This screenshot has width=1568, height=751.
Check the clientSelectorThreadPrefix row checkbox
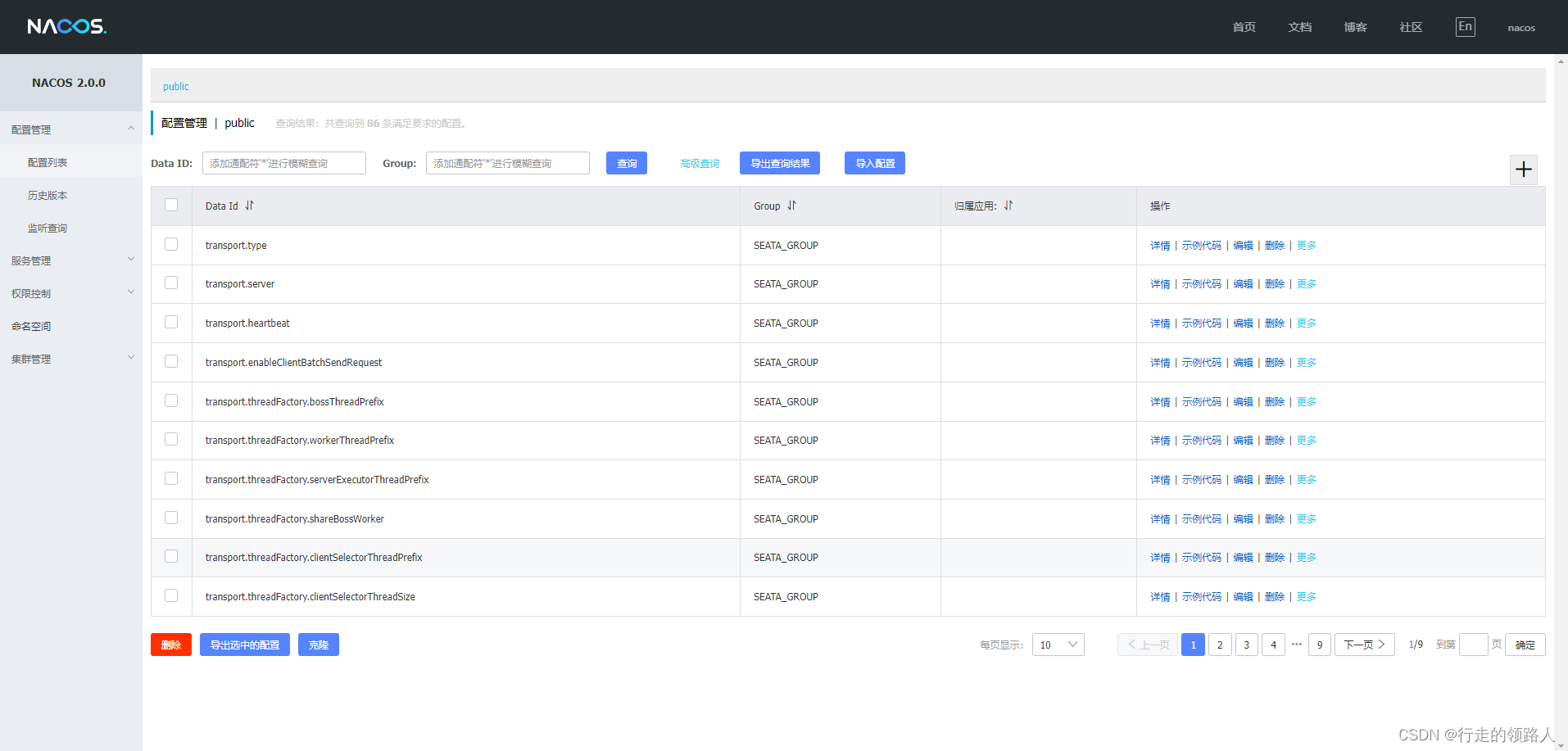point(171,556)
